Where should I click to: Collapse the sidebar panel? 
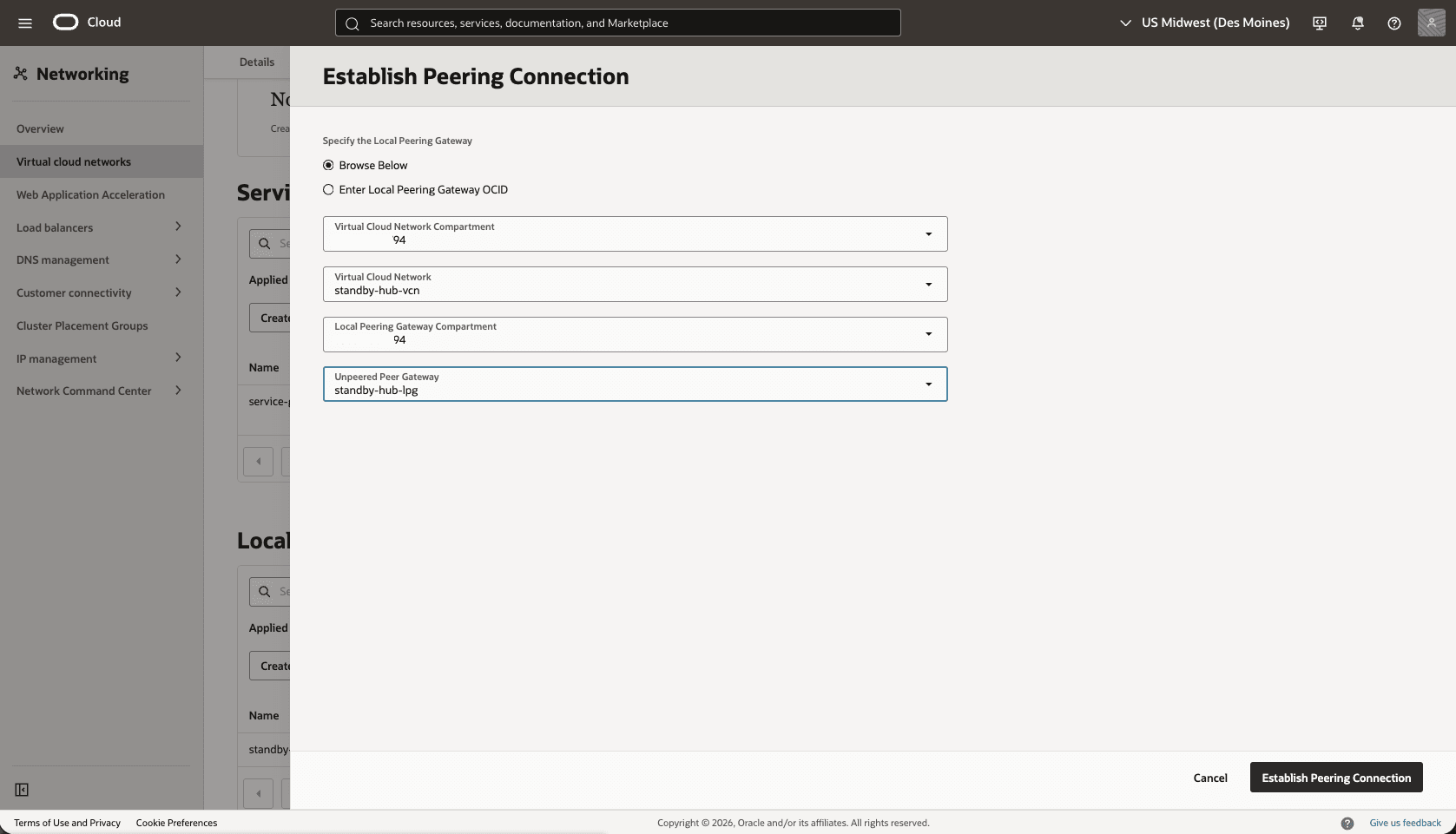pyautogui.click(x=22, y=790)
